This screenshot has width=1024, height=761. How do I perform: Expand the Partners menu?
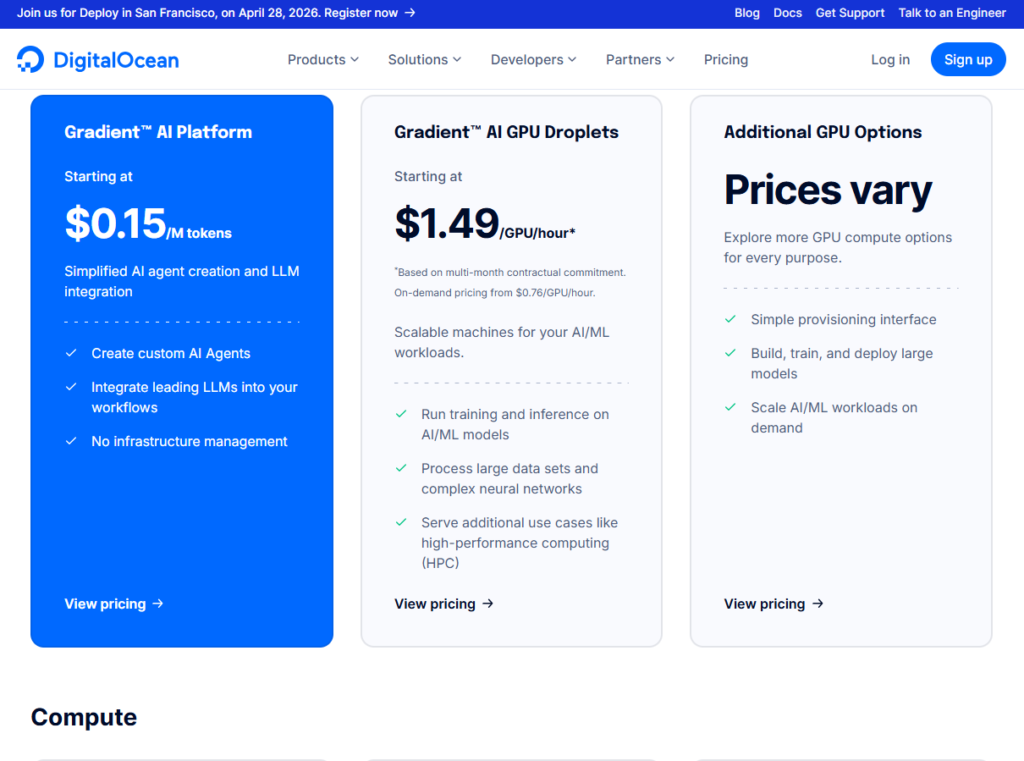(x=640, y=60)
